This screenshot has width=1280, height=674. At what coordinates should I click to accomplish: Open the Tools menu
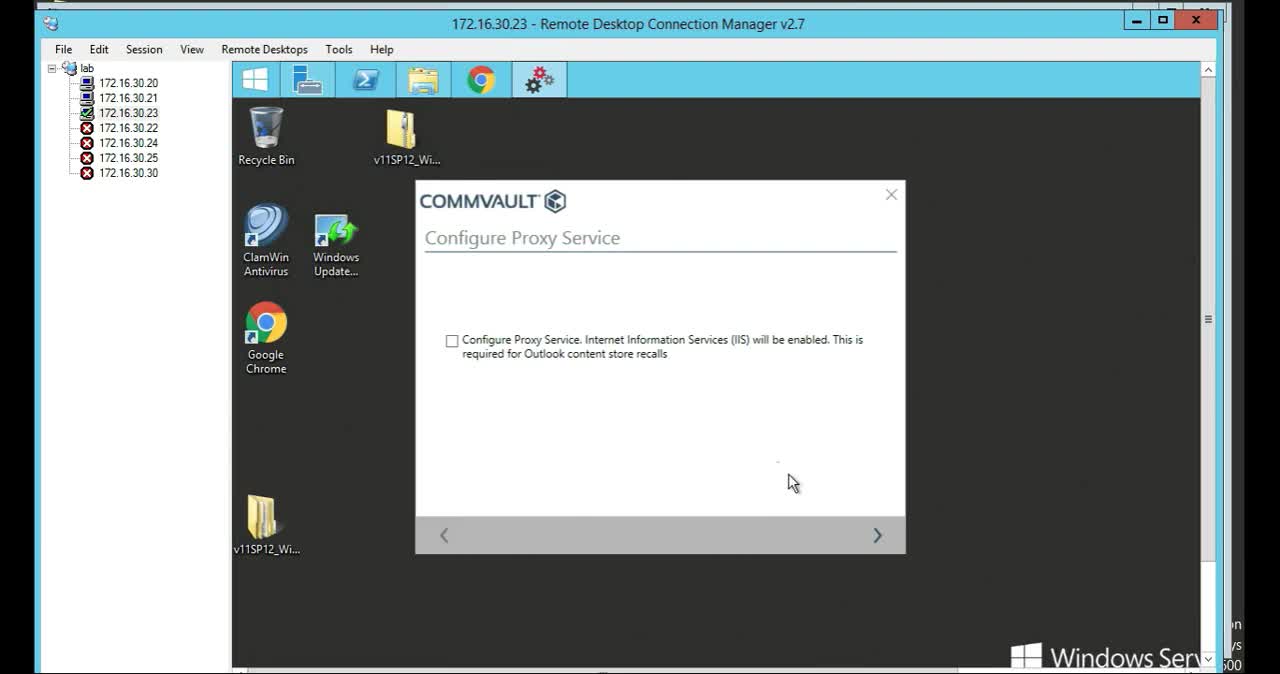[x=338, y=49]
